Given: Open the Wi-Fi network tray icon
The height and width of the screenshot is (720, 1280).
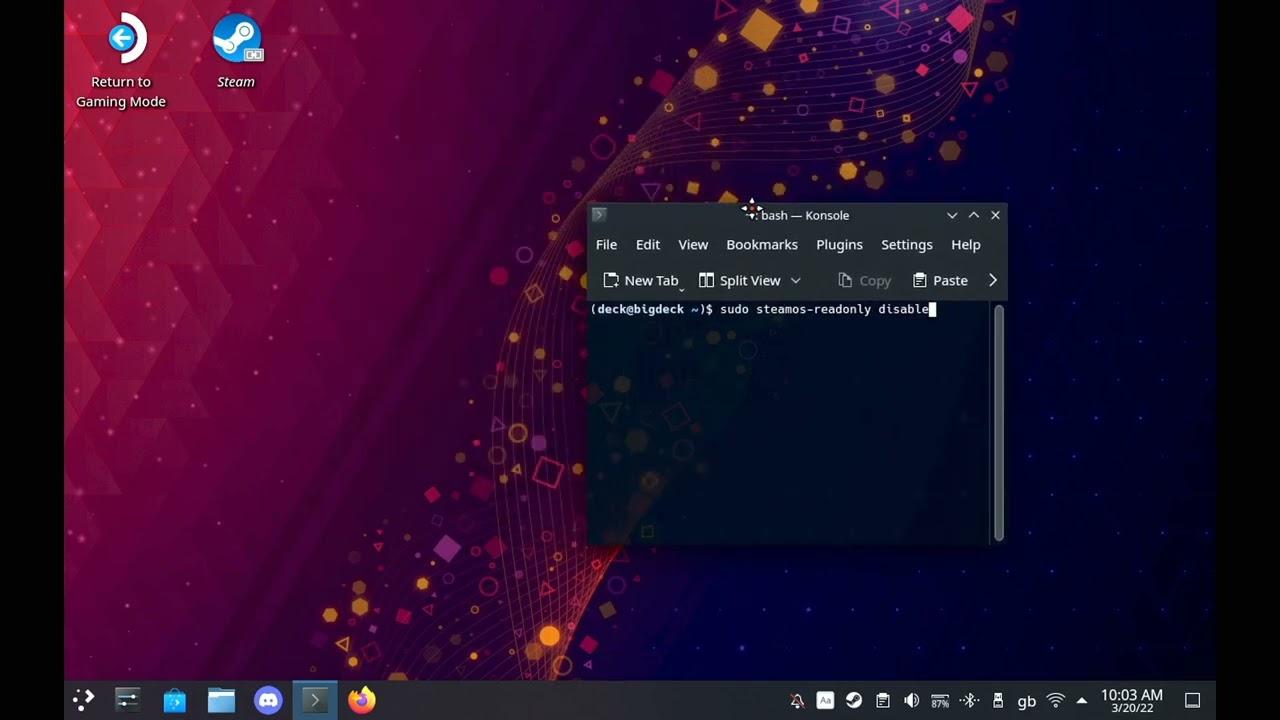Looking at the screenshot, I should tap(1055, 701).
